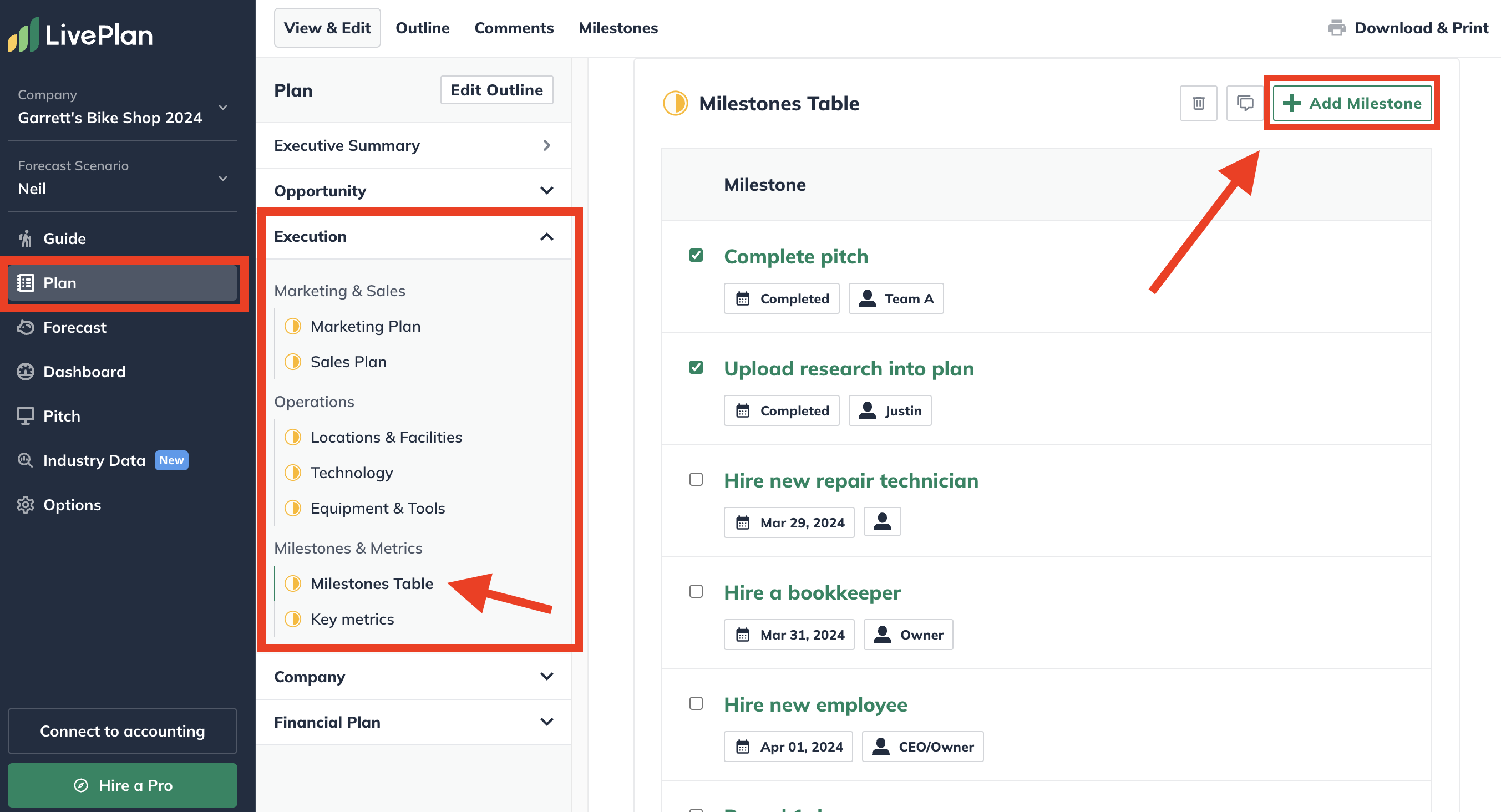
Task: Click the calendar date Mar 29, 2024
Action: tap(789, 522)
